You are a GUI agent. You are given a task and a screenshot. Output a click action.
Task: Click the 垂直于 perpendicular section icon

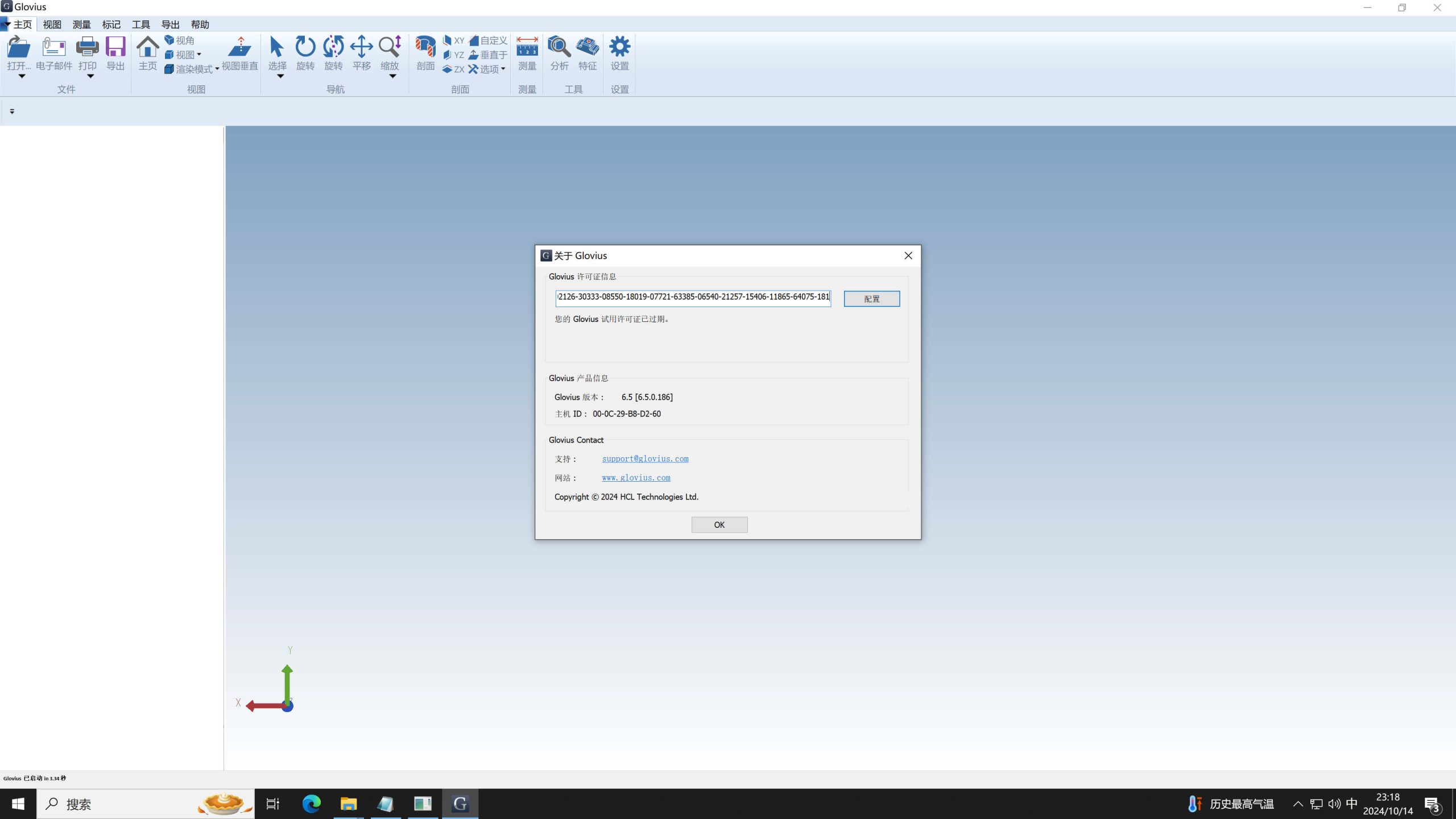click(x=488, y=55)
